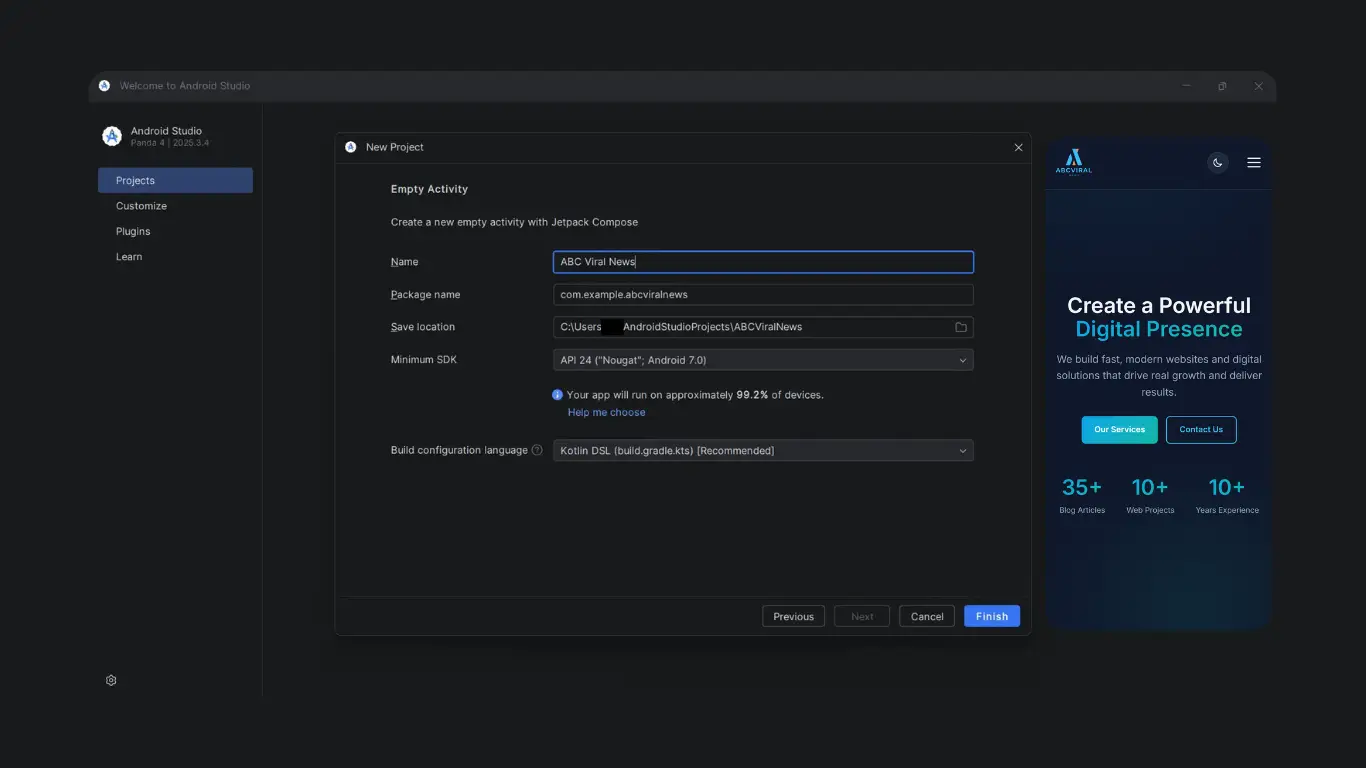Go back with the Previous button
This screenshot has height=768, width=1366.
[x=794, y=616]
